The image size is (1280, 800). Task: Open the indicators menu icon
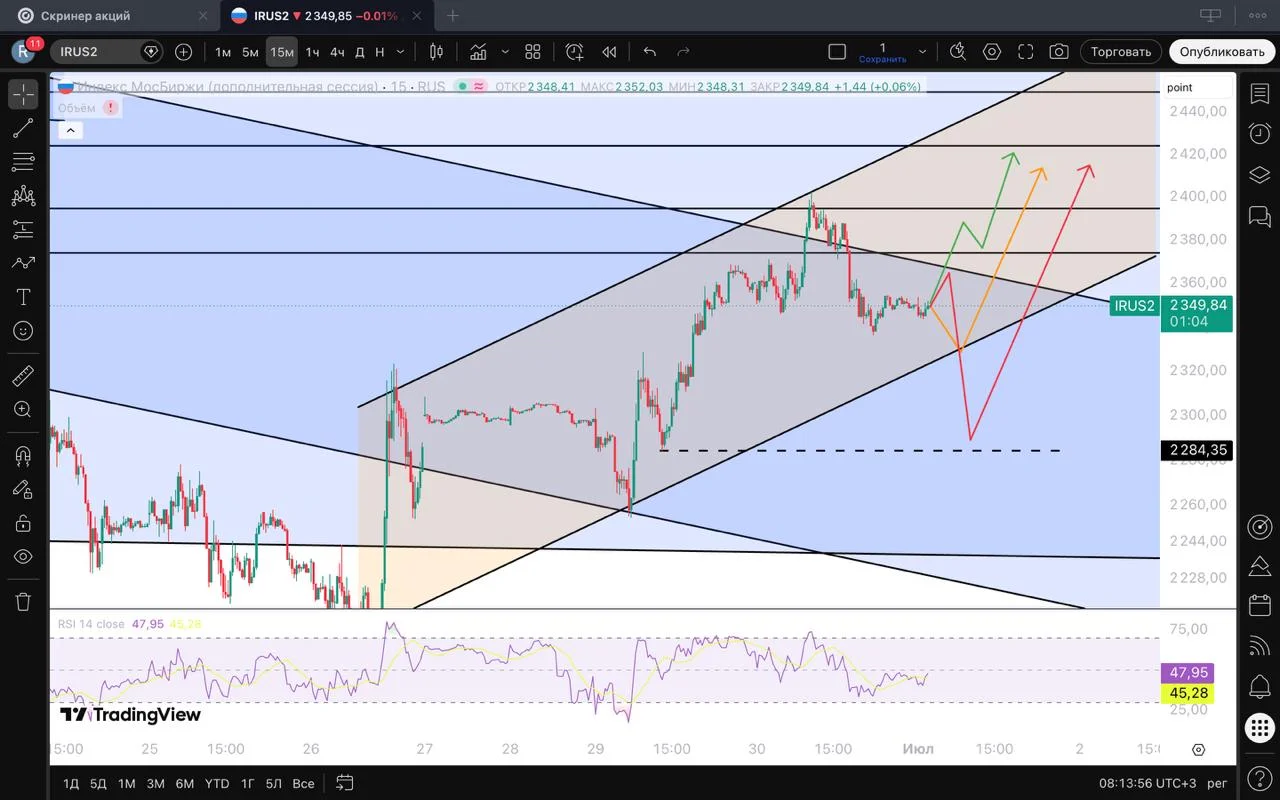tap(478, 52)
